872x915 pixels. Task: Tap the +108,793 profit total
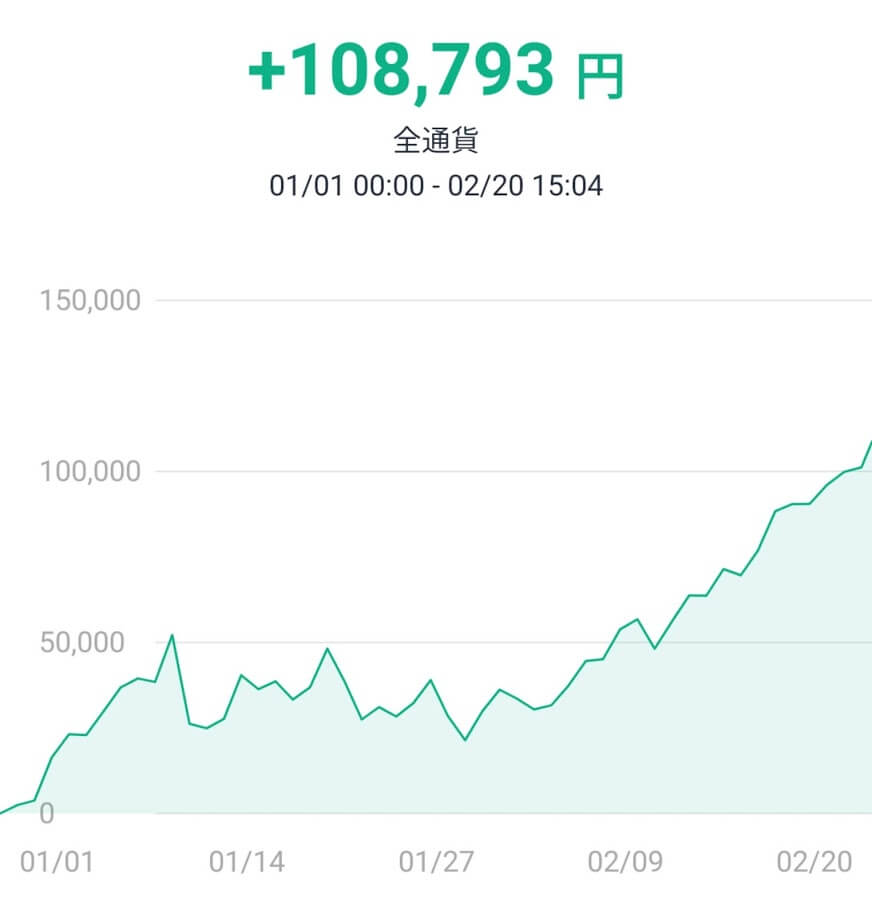(401, 71)
